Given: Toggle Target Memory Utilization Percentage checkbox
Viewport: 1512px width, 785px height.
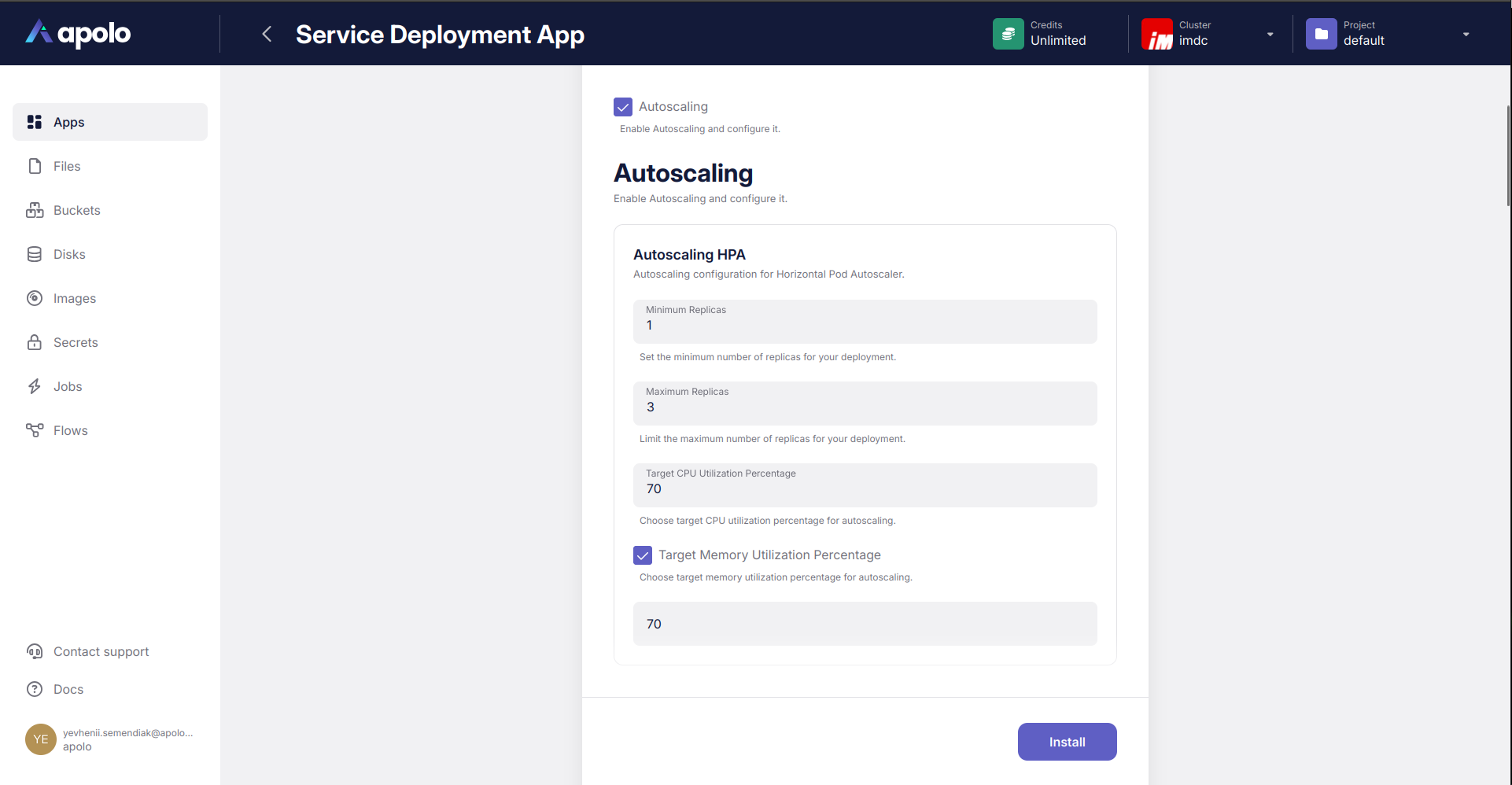Looking at the screenshot, I should 643,555.
